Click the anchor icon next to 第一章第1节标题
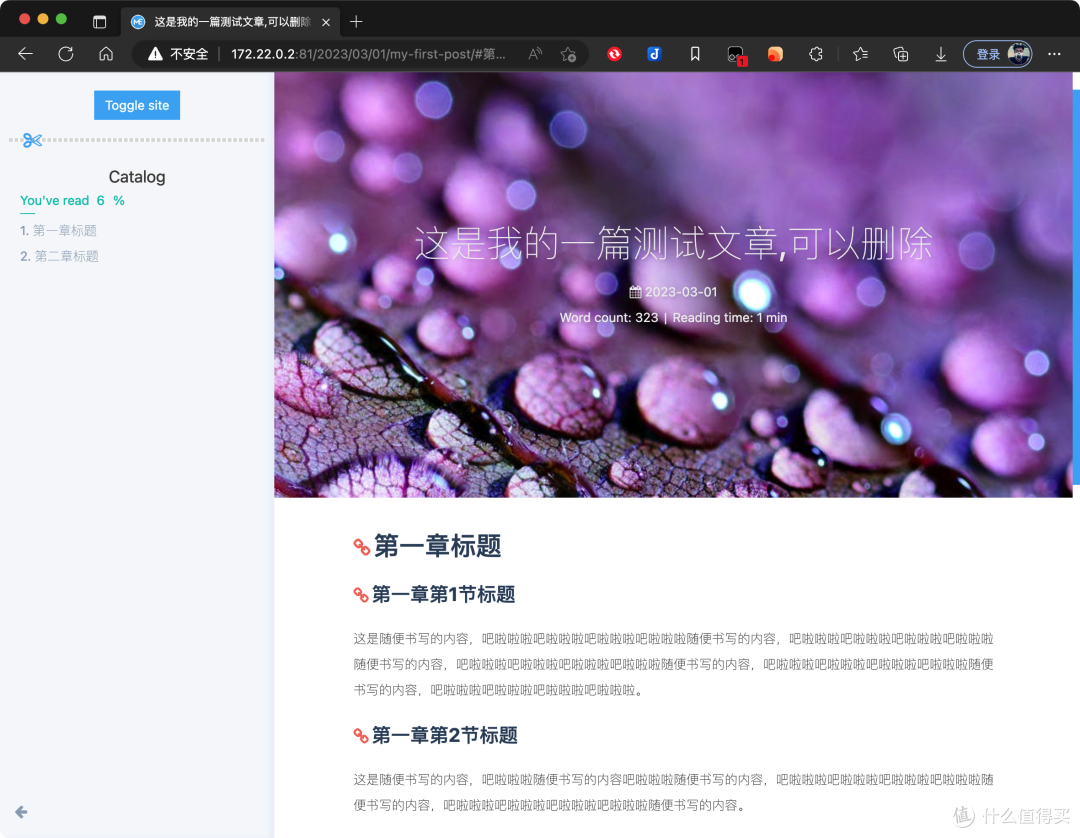The image size is (1080, 838). click(x=361, y=595)
